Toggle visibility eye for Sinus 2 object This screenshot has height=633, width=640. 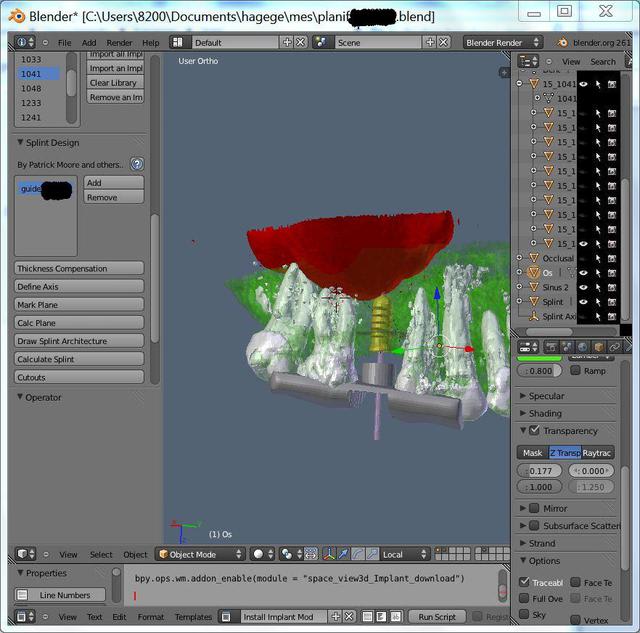tap(583, 287)
